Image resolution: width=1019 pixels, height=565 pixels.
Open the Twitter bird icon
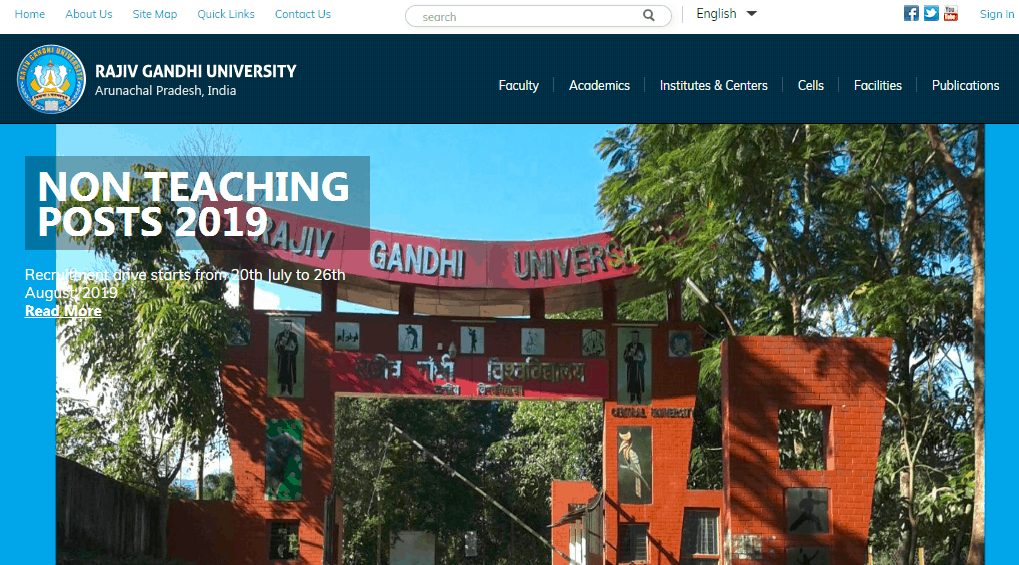pyautogui.click(x=931, y=13)
